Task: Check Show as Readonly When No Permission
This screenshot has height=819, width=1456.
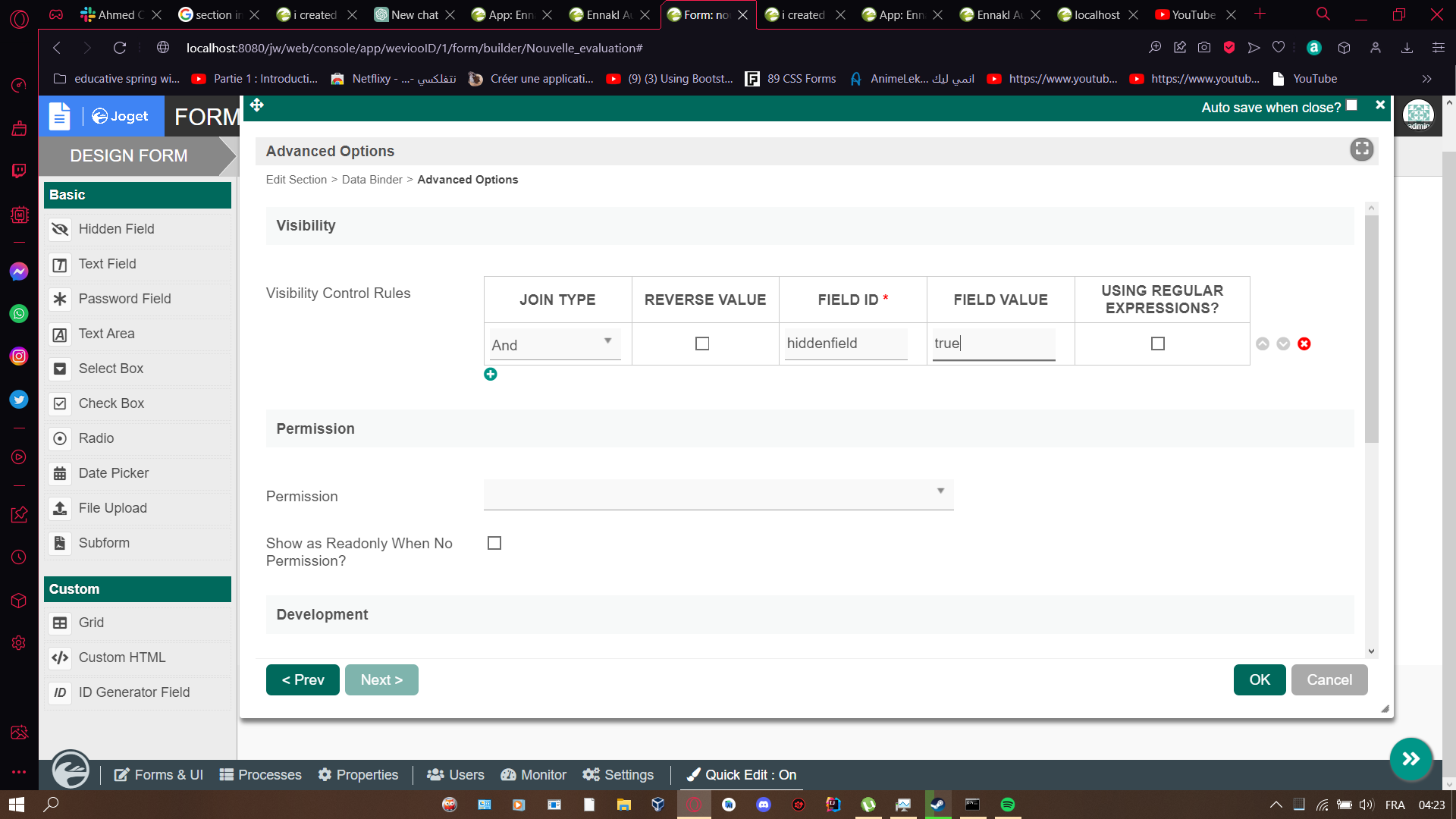Action: coord(494,543)
